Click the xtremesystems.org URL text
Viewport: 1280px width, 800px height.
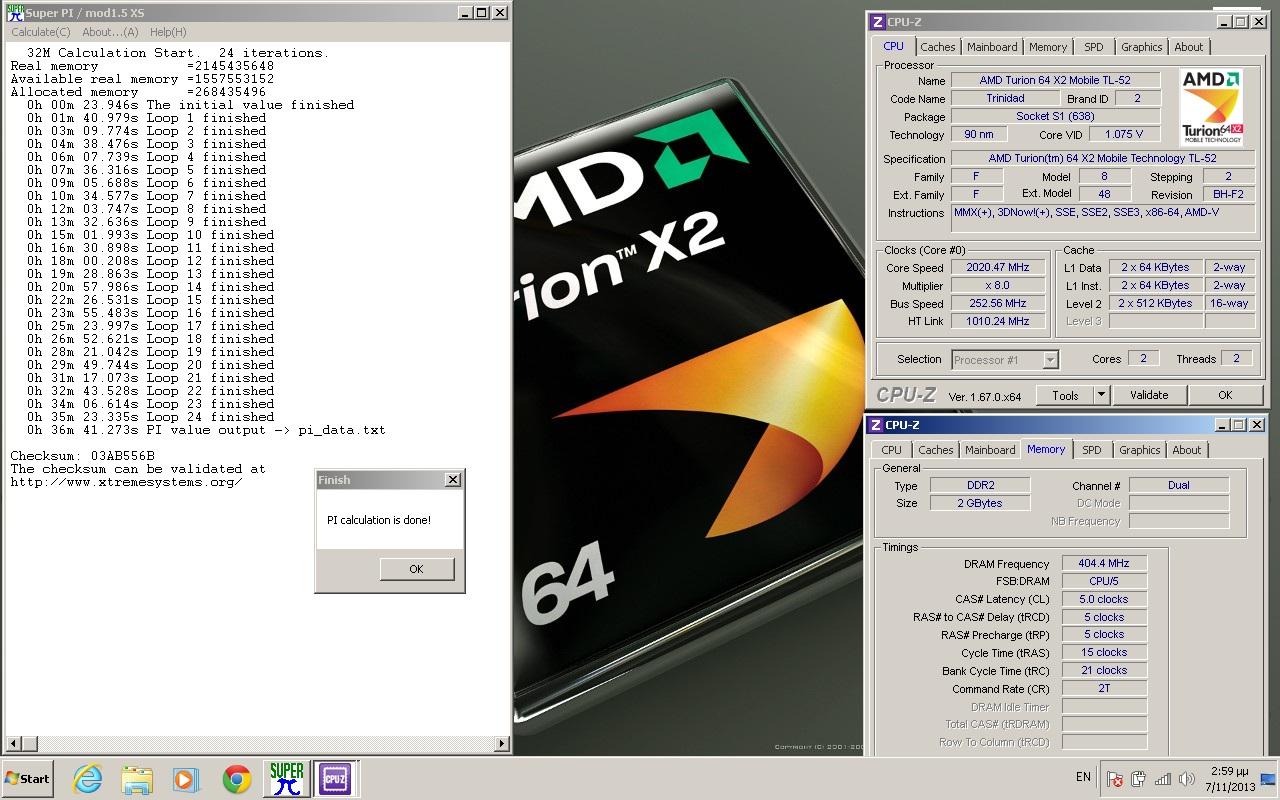[x=126, y=482]
